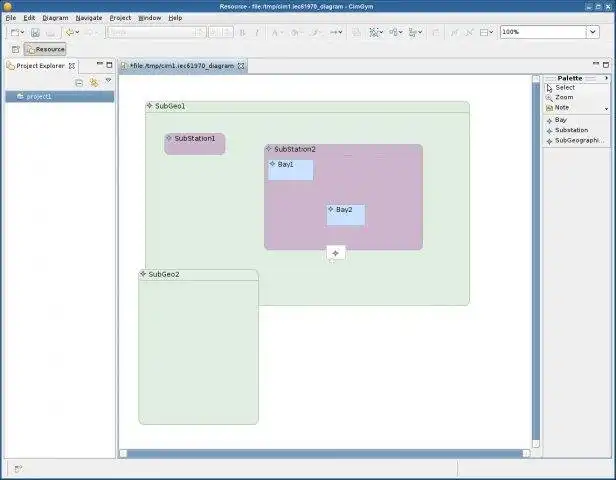Open the back navigation history dropdown
The width and height of the screenshot is (616, 480).
tap(77, 33)
